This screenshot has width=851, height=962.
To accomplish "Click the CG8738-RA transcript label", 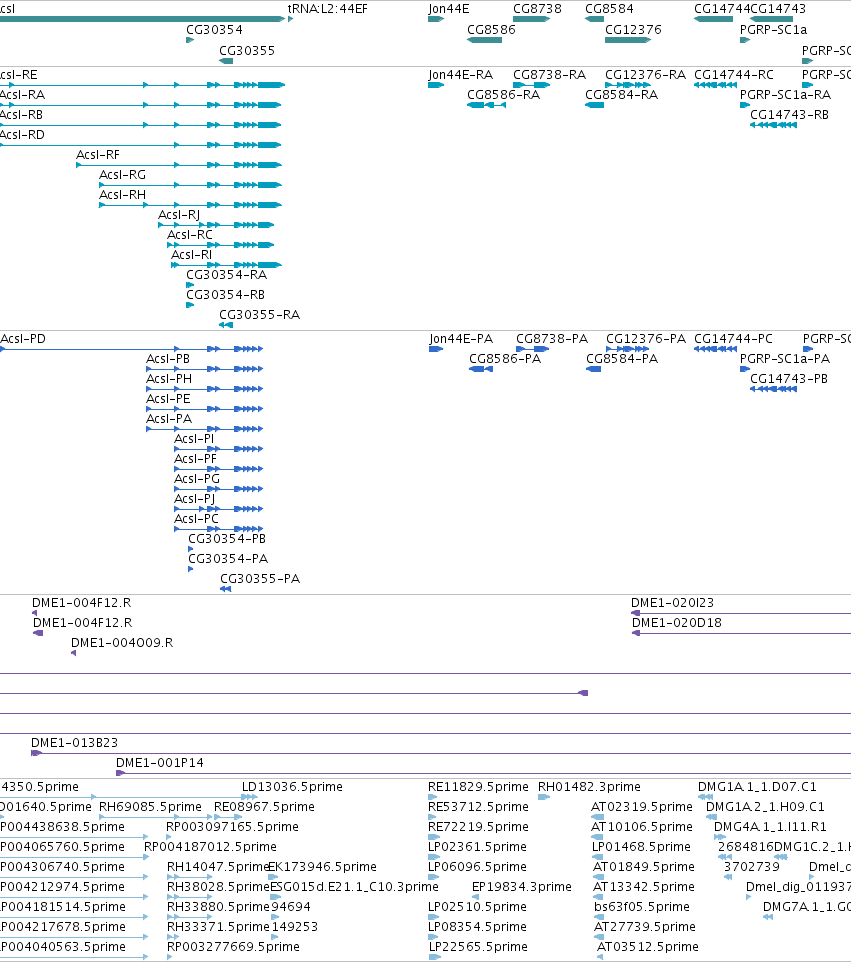I will tap(549, 75).
